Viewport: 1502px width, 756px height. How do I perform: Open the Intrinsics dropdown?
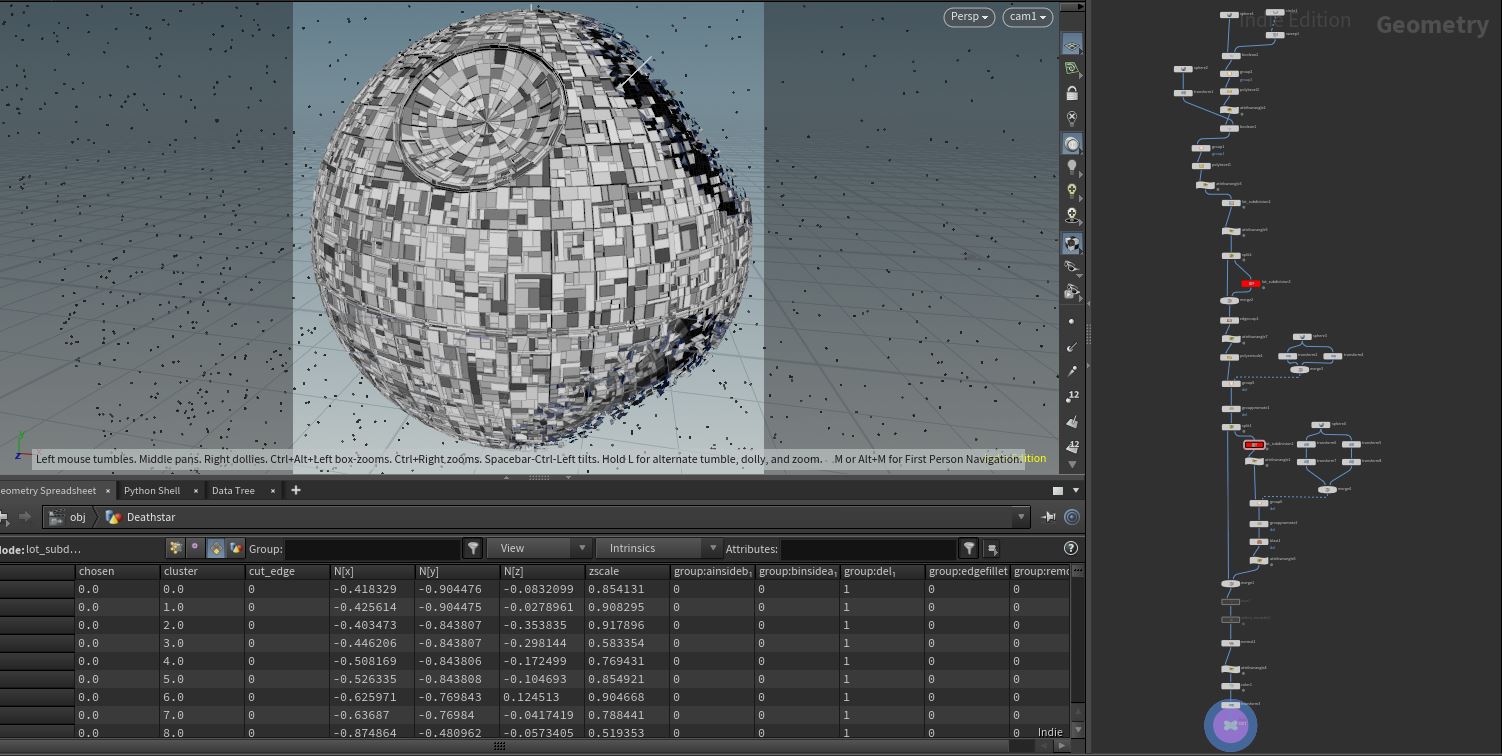pos(658,548)
